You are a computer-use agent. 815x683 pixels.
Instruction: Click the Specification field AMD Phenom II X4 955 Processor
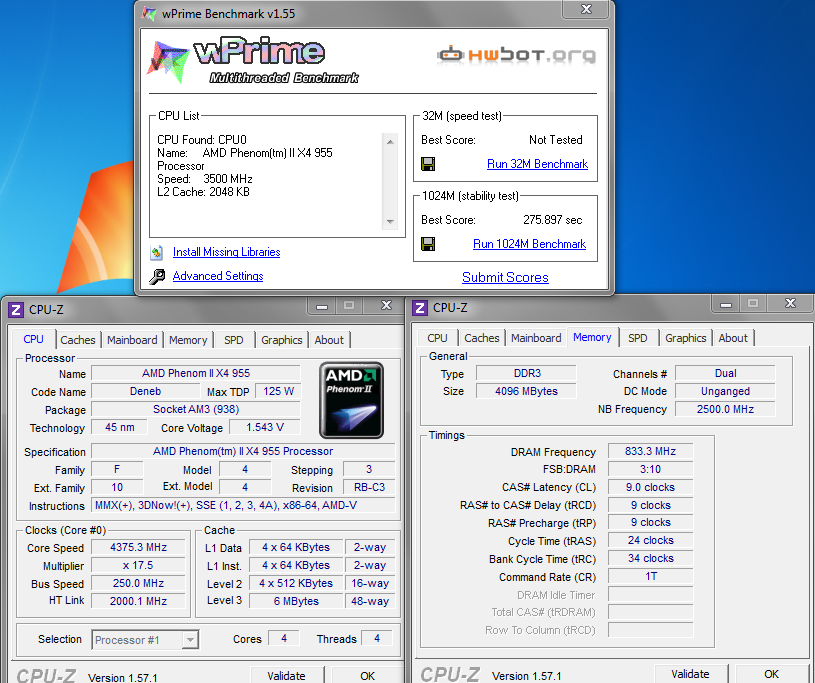pos(243,451)
